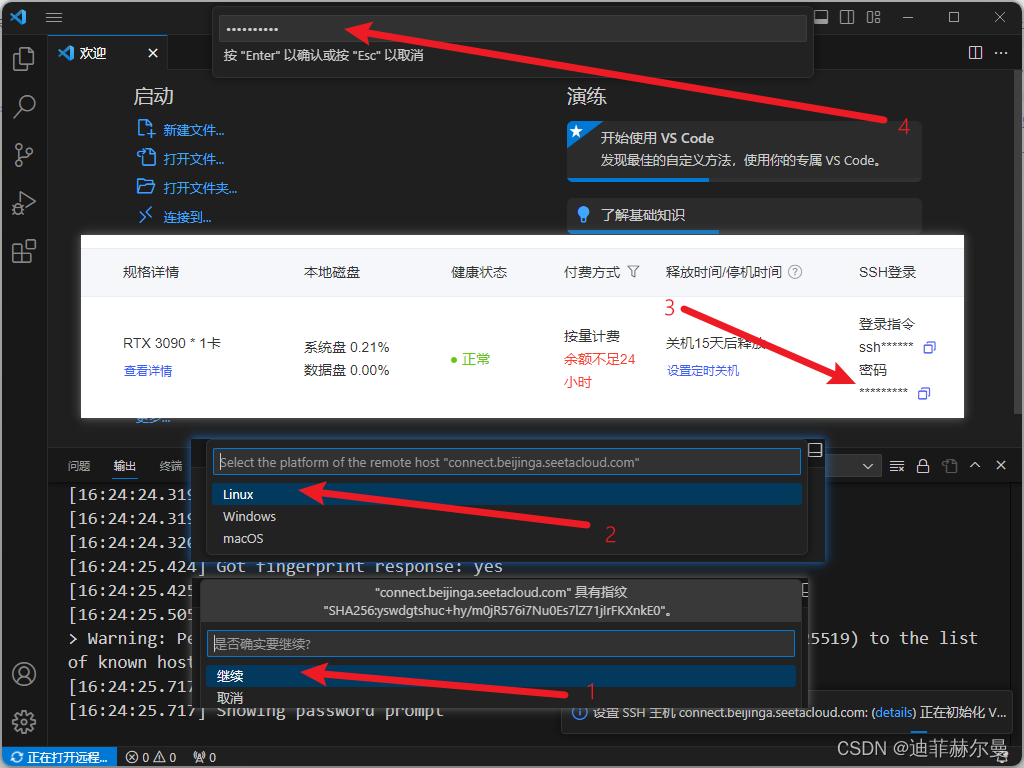Focus the 是否确实要继续 input field
1024x768 pixels.
(501, 644)
